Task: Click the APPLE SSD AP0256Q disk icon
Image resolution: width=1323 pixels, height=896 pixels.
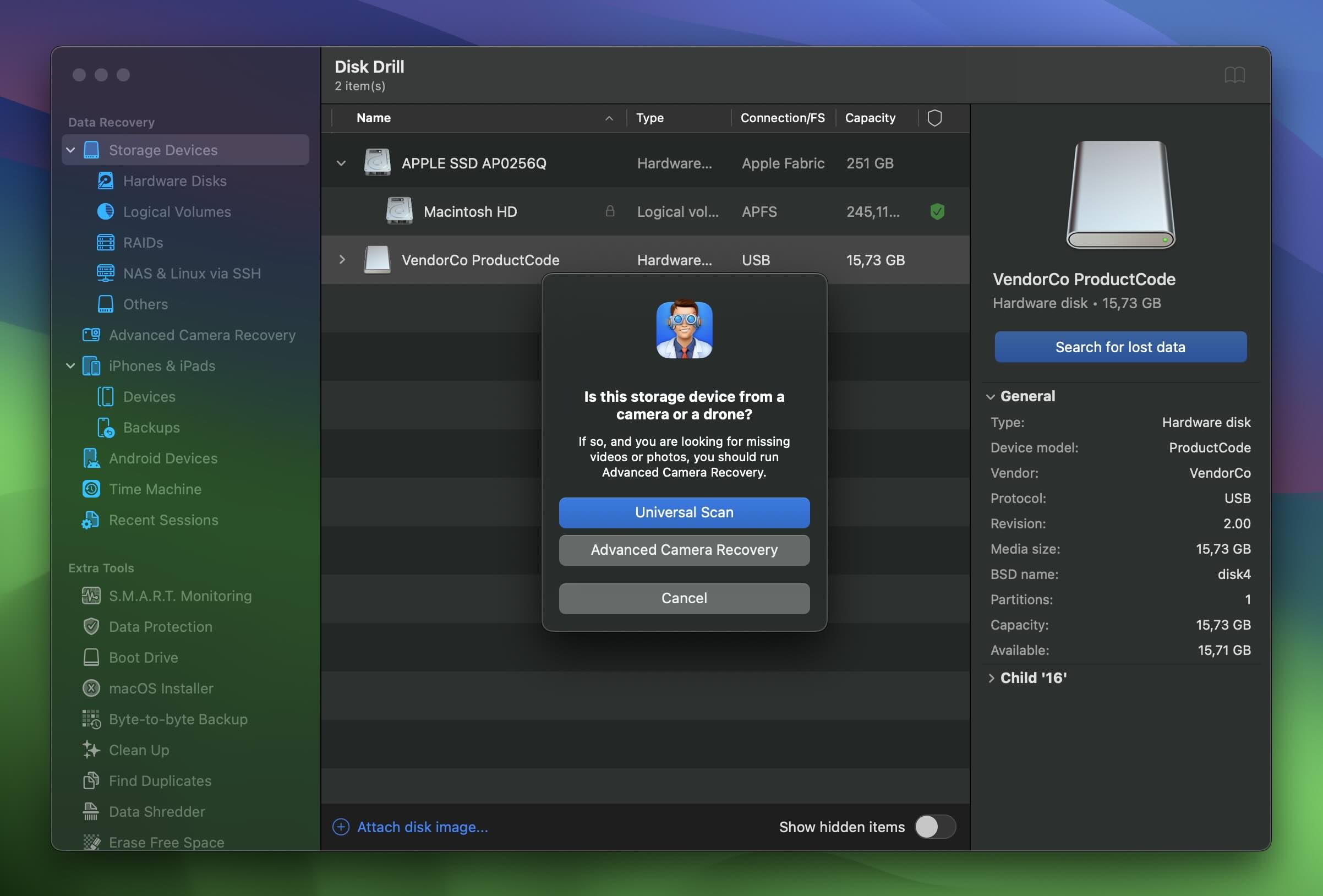Action: tap(377, 163)
